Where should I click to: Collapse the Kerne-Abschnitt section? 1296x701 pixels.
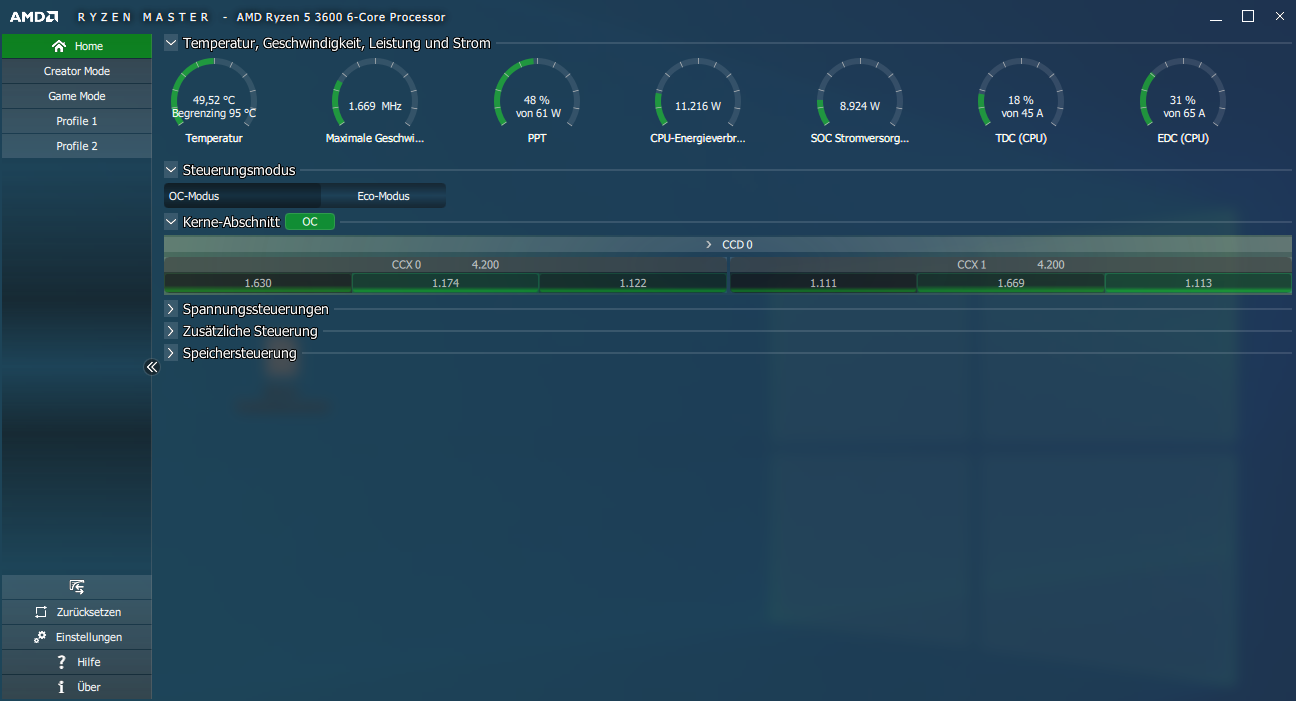click(171, 222)
